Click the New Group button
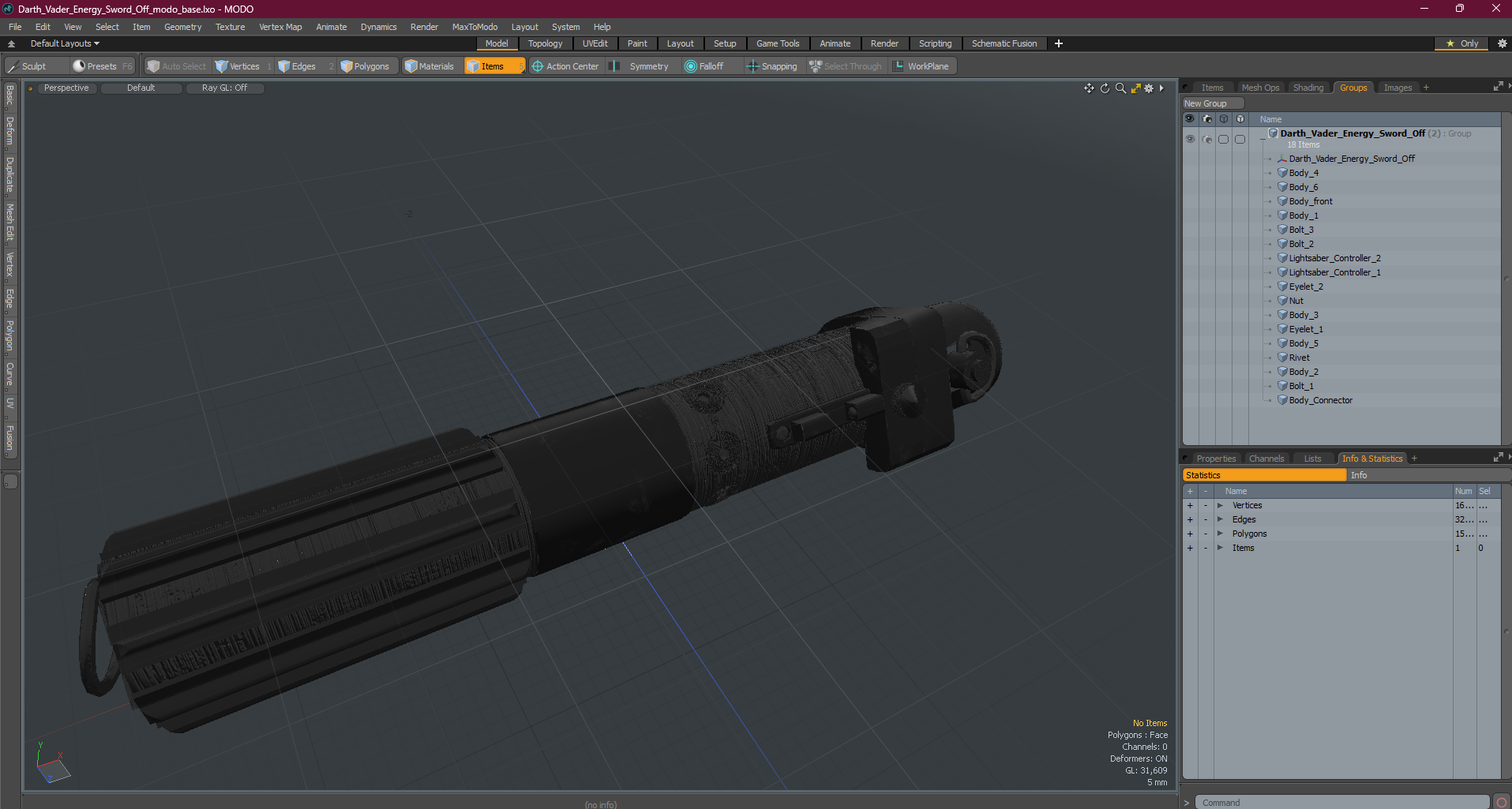The width and height of the screenshot is (1512, 809). point(1212,103)
